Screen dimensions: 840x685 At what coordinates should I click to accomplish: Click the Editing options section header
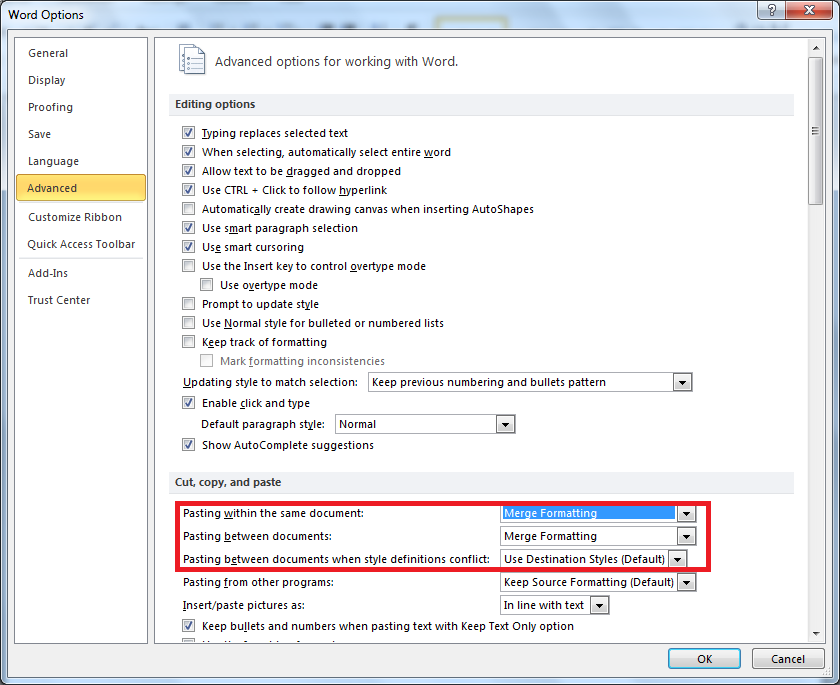(x=481, y=104)
